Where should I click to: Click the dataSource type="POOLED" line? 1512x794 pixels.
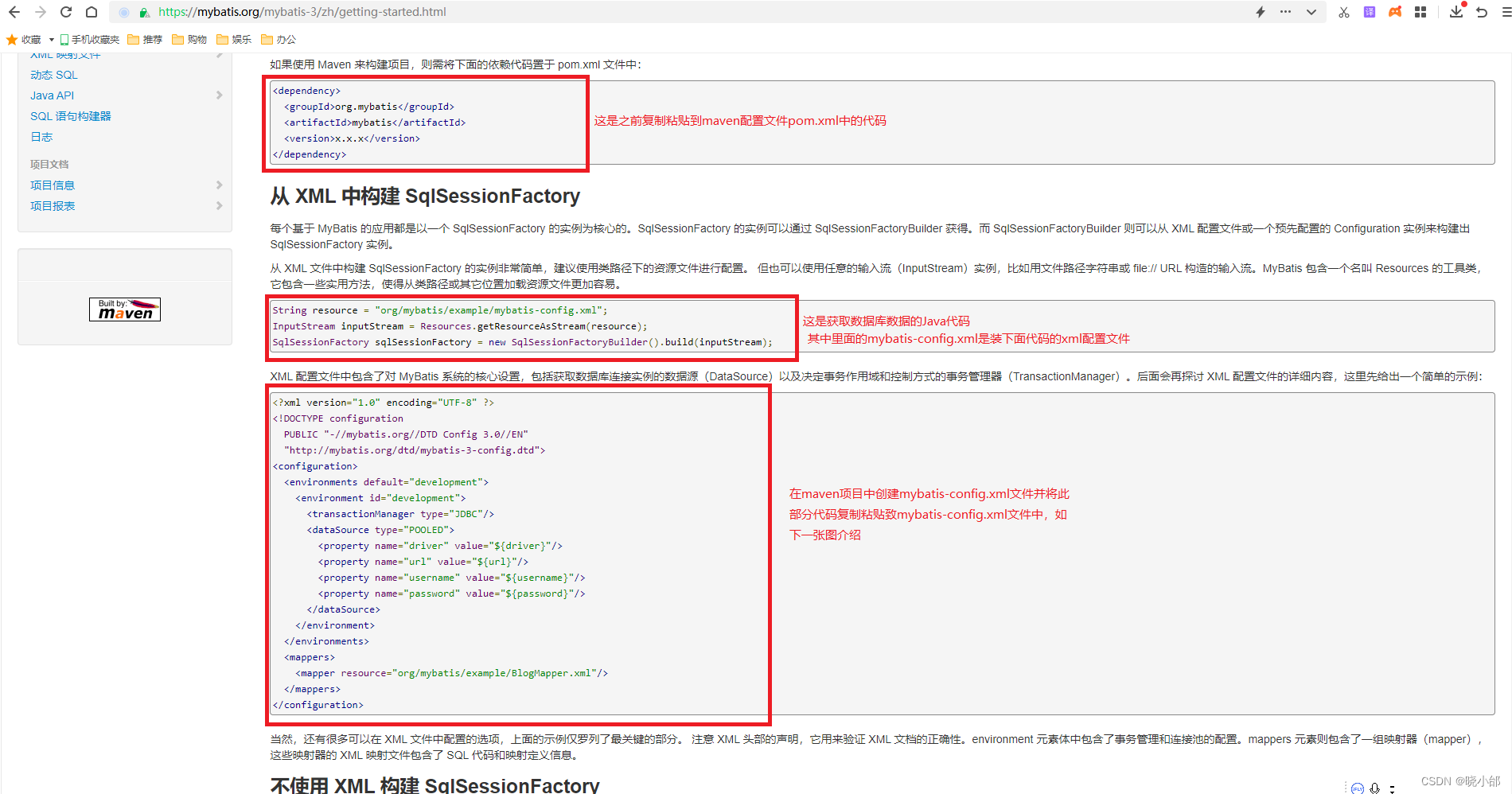[380, 530]
